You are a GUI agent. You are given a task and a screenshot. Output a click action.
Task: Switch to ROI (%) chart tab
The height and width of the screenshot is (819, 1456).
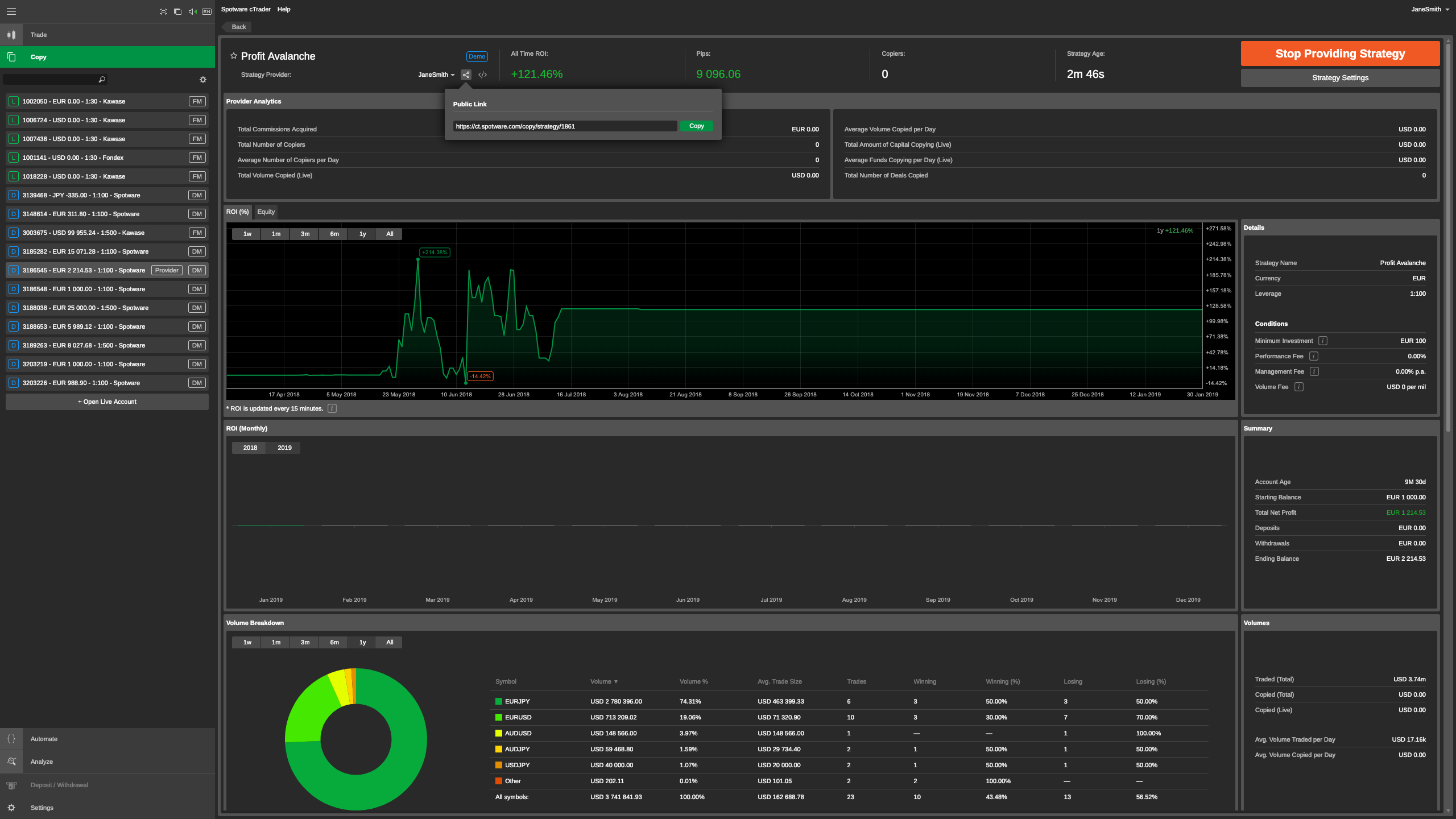238,212
